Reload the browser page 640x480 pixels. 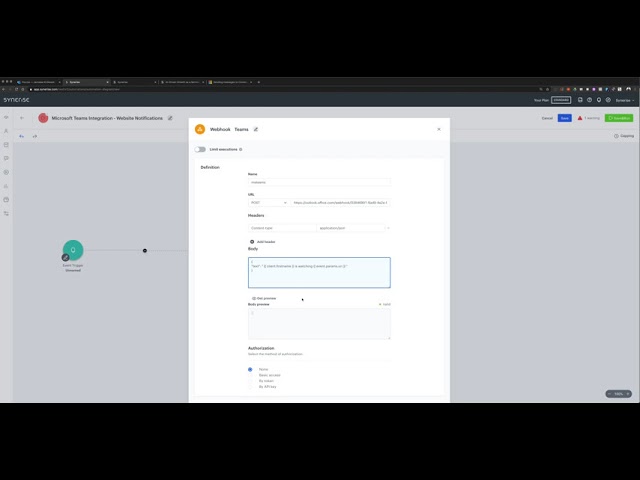point(16,89)
